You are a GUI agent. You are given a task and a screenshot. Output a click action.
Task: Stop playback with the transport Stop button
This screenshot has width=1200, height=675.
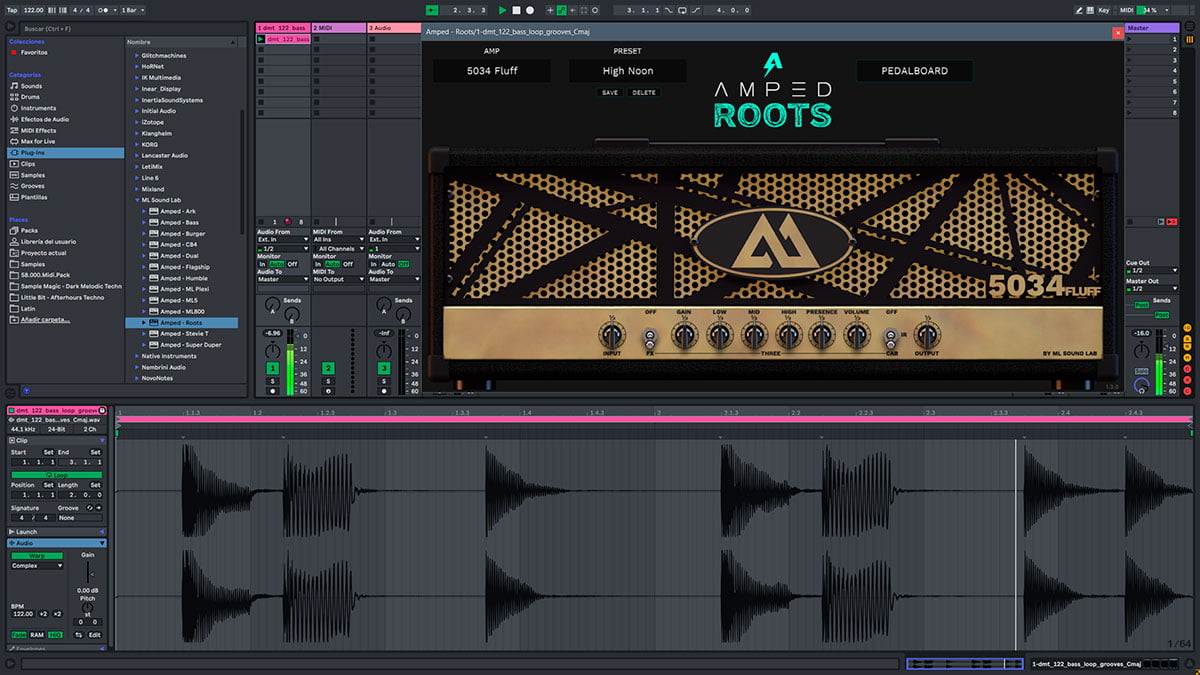(x=516, y=10)
